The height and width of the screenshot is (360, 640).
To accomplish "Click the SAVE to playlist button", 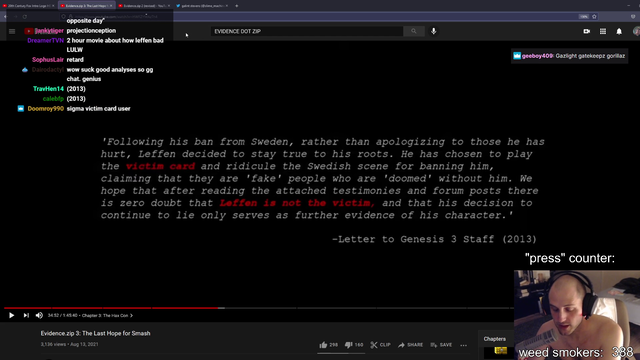I will pyautogui.click(x=441, y=345).
